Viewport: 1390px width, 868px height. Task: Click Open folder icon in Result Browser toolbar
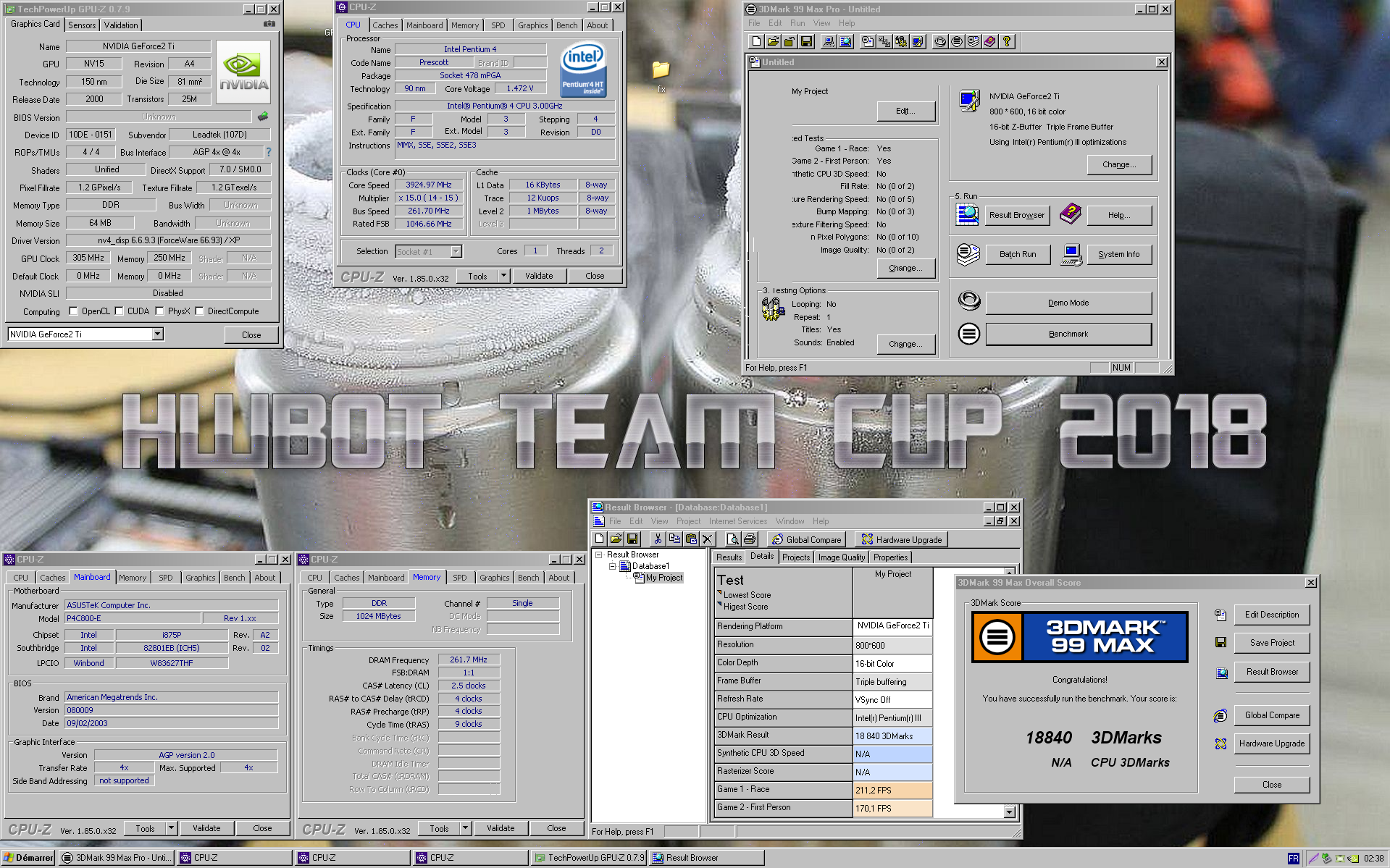pos(616,539)
